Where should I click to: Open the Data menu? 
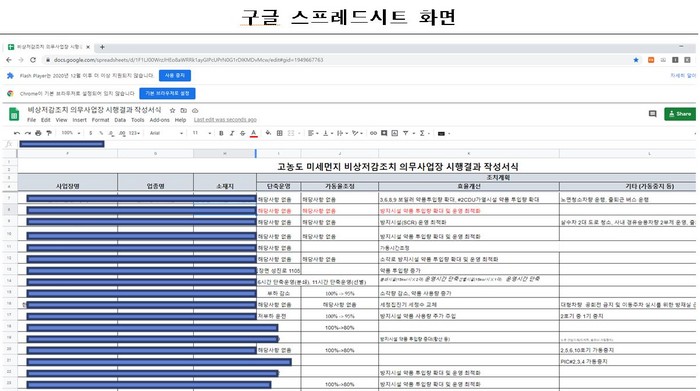click(120, 120)
